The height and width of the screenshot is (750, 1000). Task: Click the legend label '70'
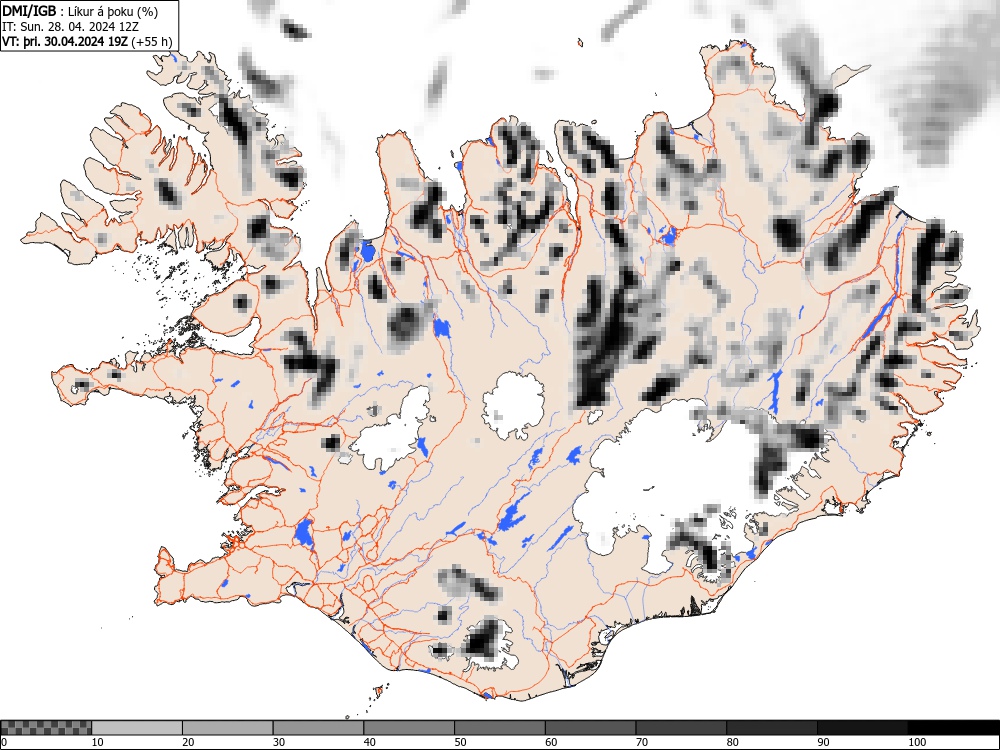click(642, 742)
